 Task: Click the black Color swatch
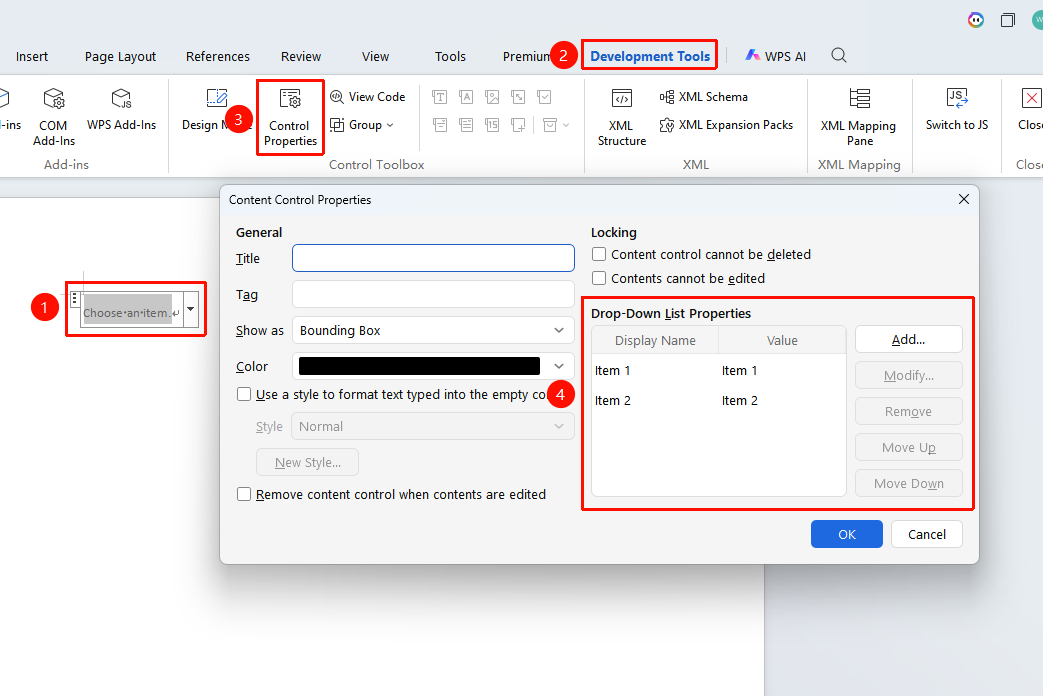point(419,366)
